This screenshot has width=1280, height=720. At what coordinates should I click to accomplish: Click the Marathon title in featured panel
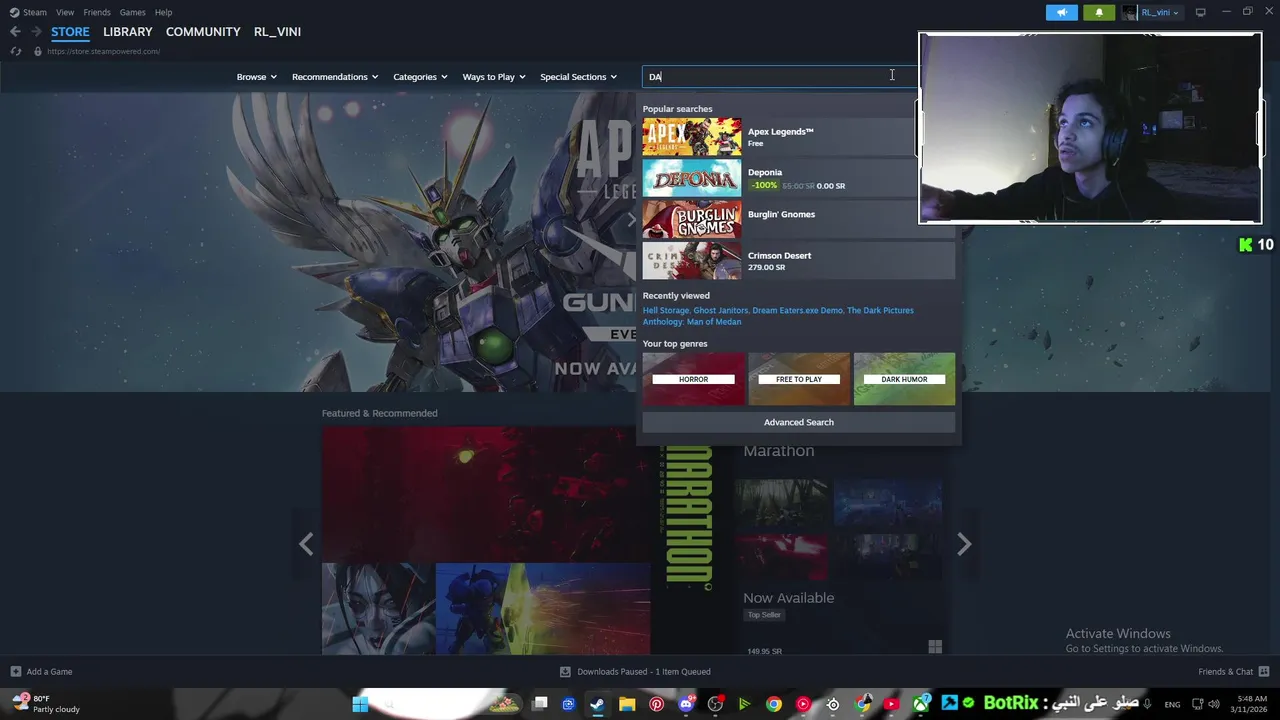(x=778, y=451)
